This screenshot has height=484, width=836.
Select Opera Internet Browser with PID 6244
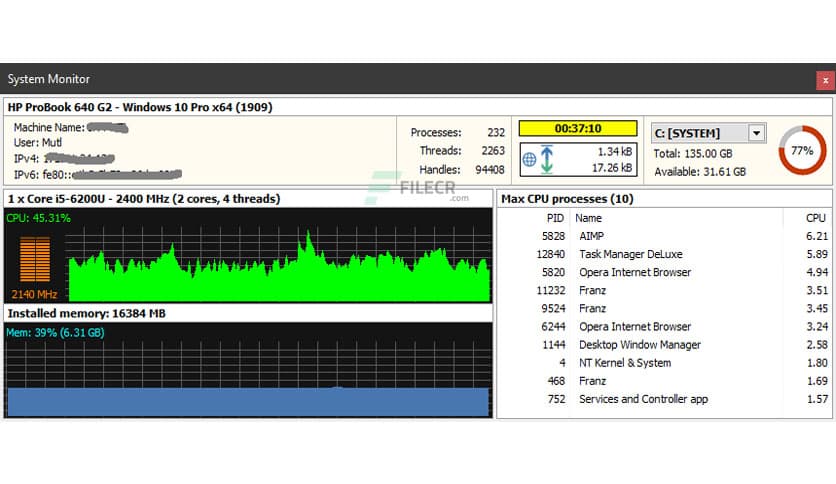pyautogui.click(x=664, y=327)
